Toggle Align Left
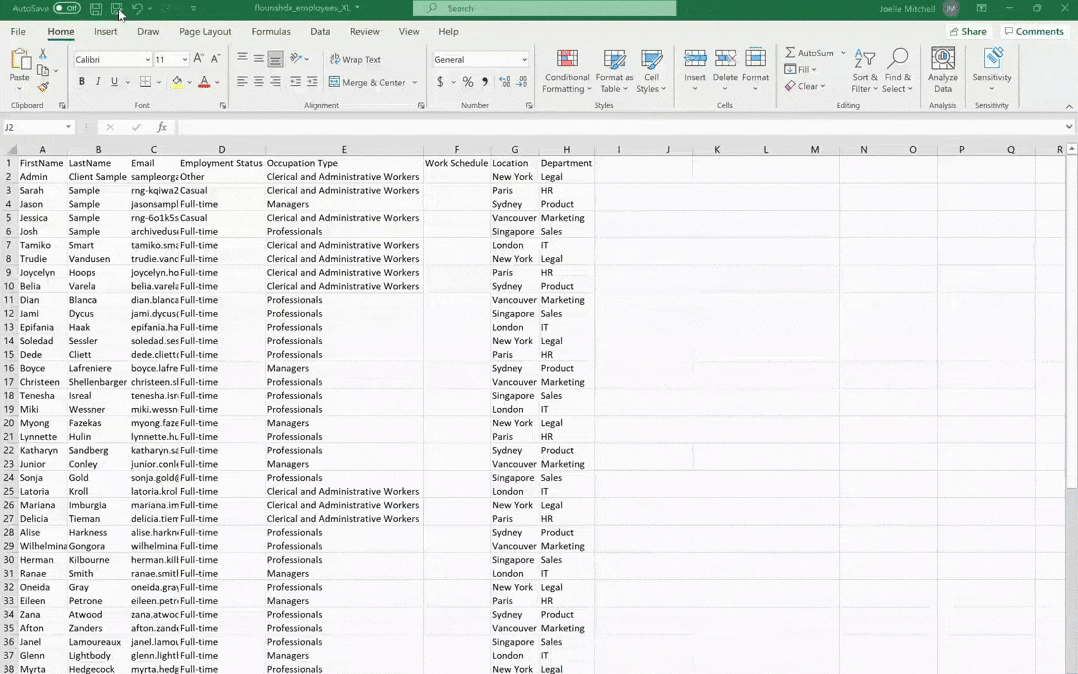This screenshot has height=674, width=1078. 242,82
